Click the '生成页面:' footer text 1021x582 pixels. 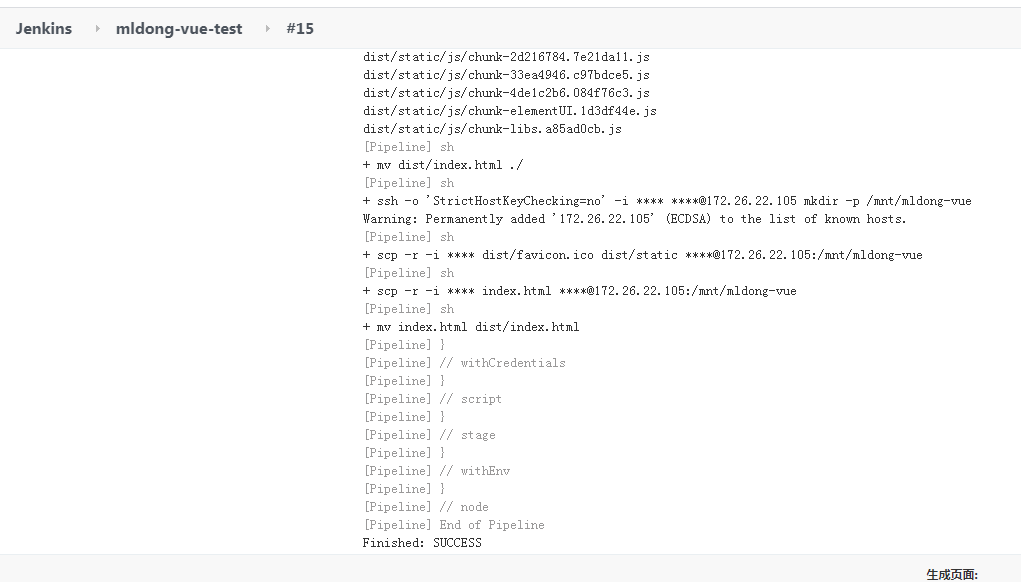coord(951,574)
